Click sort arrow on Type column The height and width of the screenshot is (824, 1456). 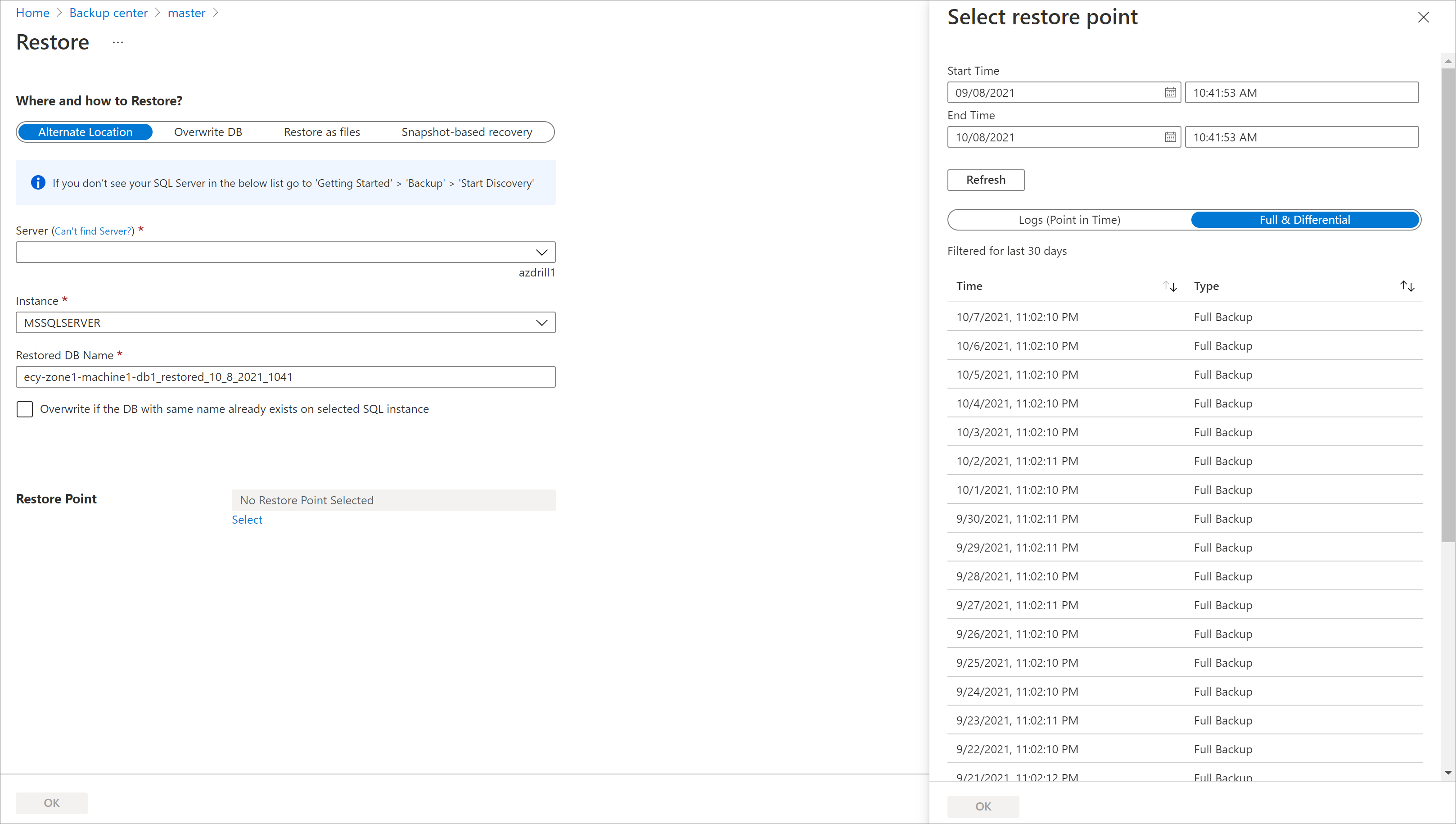click(1407, 286)
